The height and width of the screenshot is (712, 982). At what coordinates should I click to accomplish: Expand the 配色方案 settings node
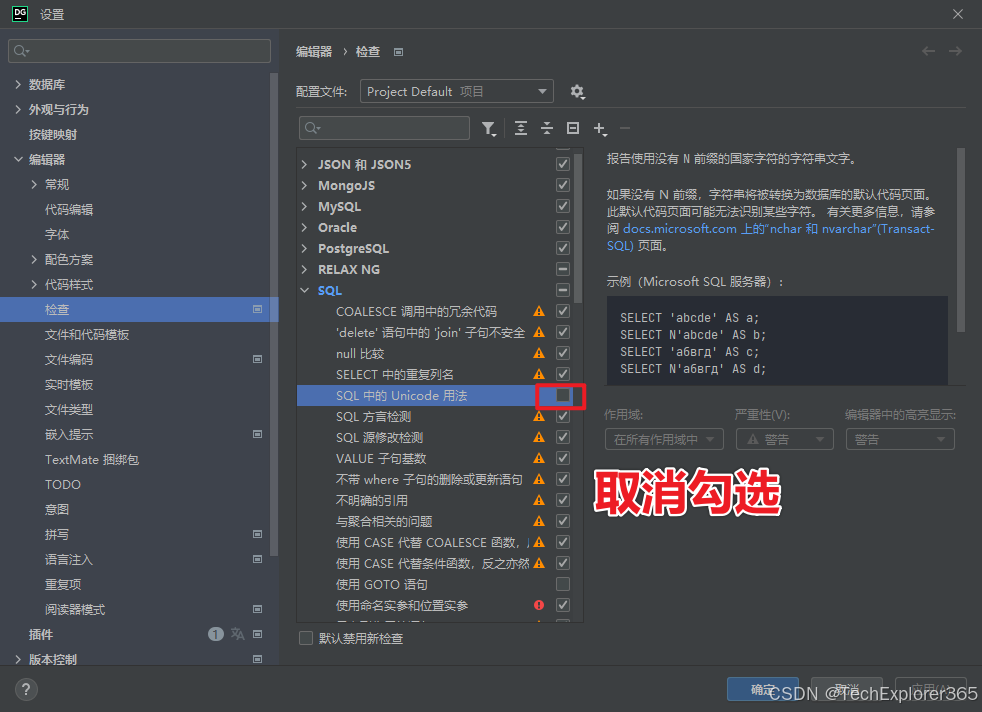[x=34, y=259]
